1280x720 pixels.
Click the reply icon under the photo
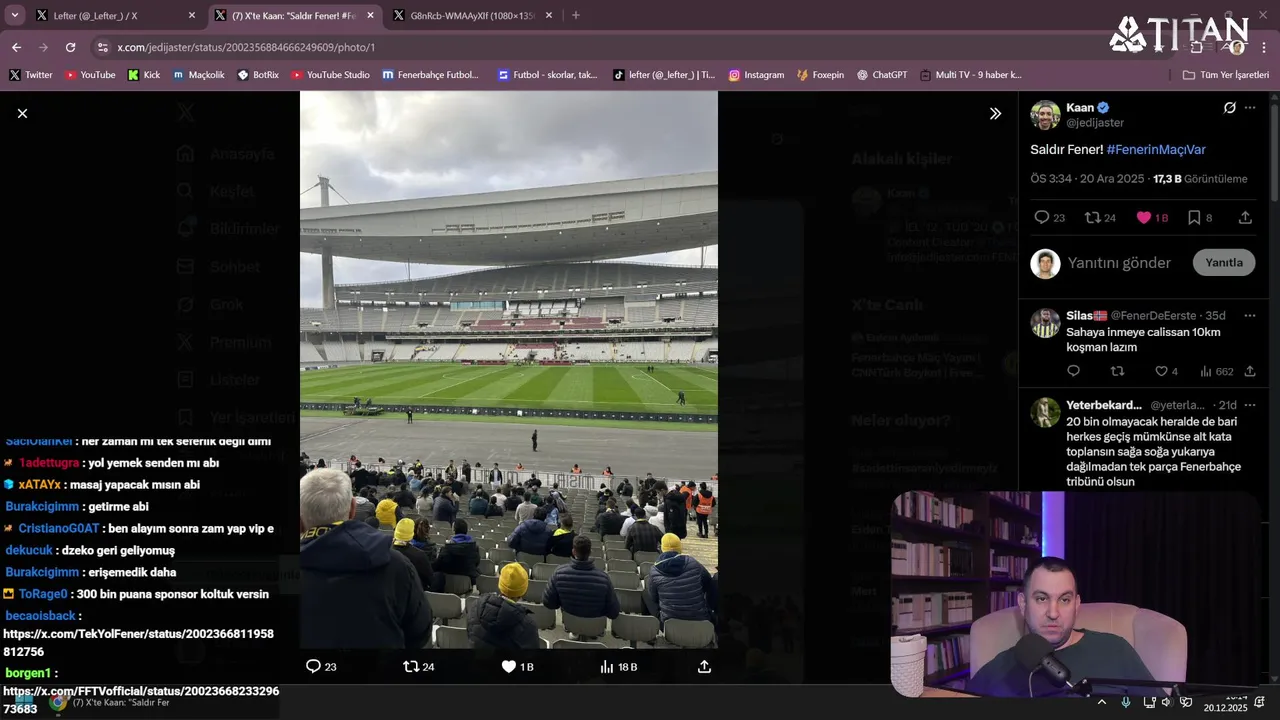pyautogui.click(x=320, y=666)
